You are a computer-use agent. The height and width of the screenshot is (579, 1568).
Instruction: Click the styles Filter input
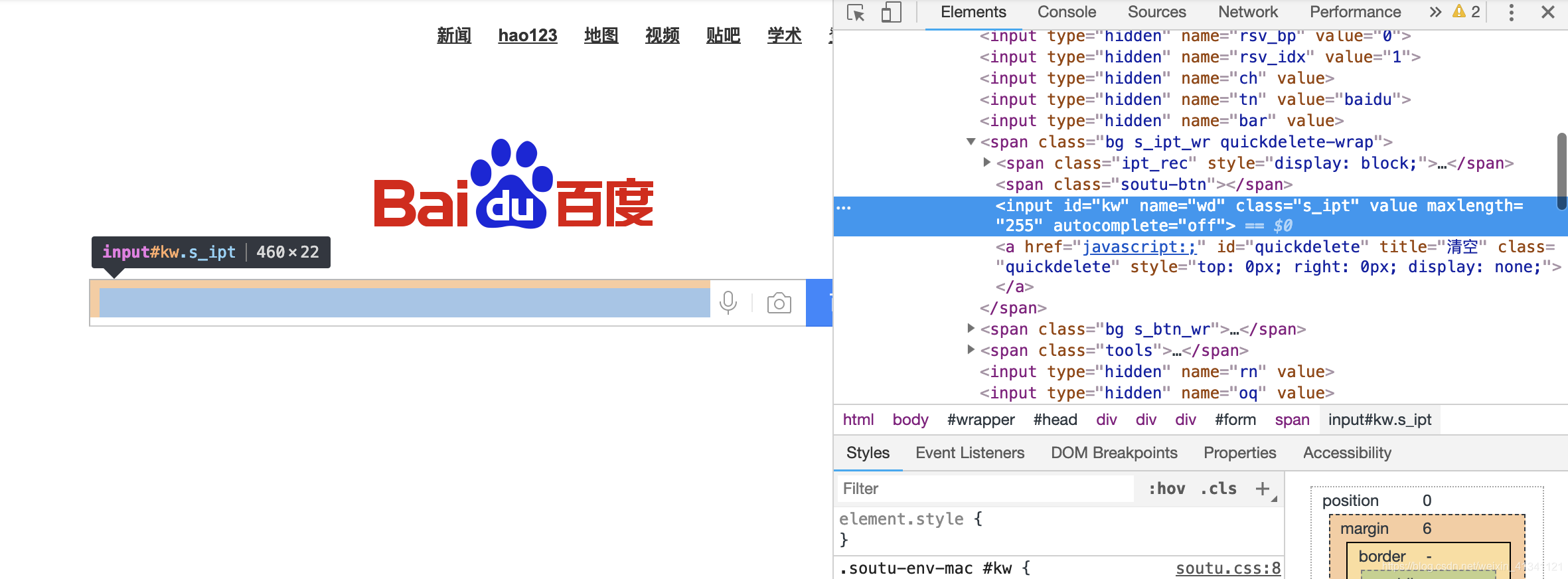click(x=986, y=489)
